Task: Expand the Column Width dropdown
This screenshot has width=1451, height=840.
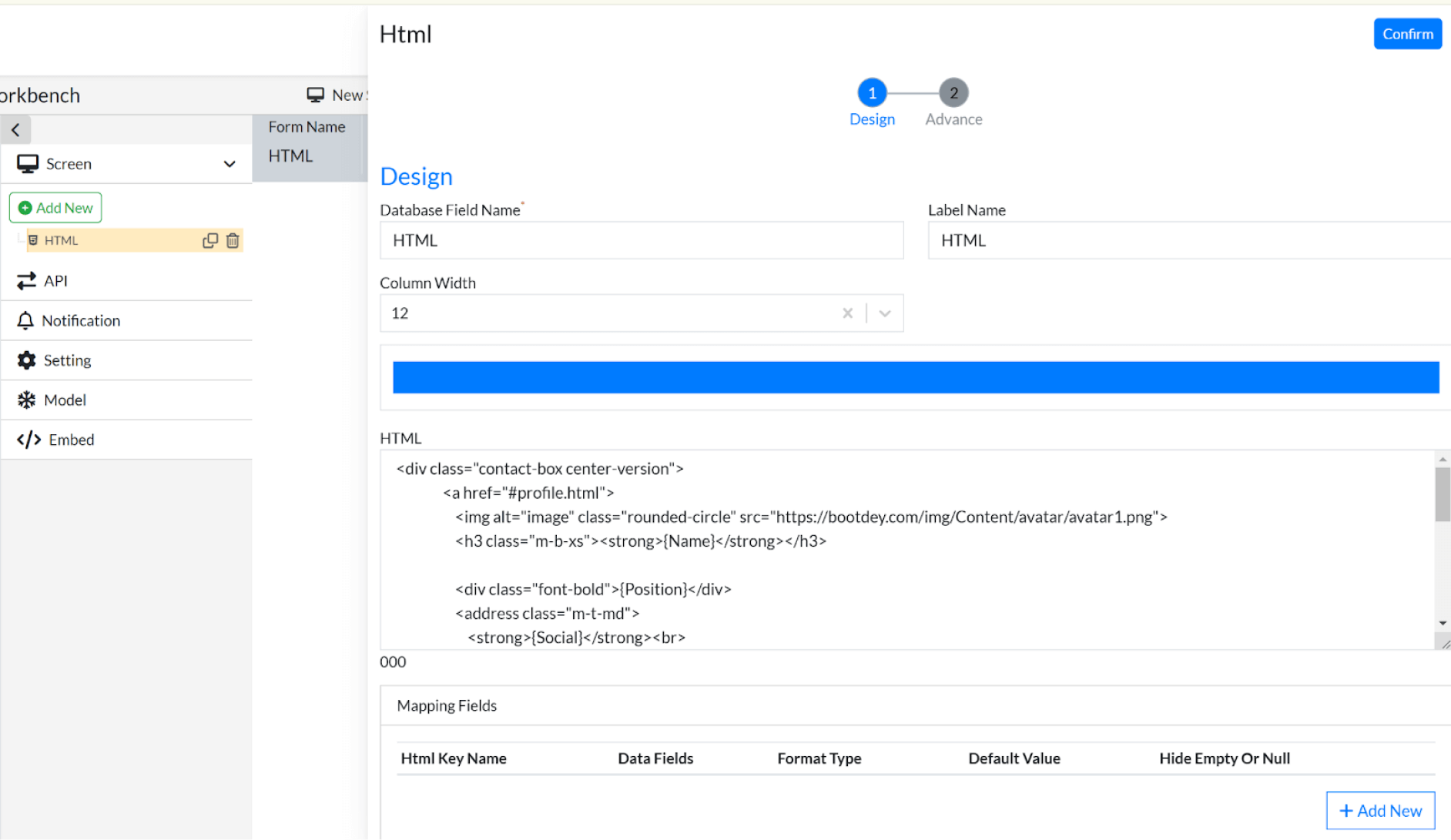Action: (885, 313)
